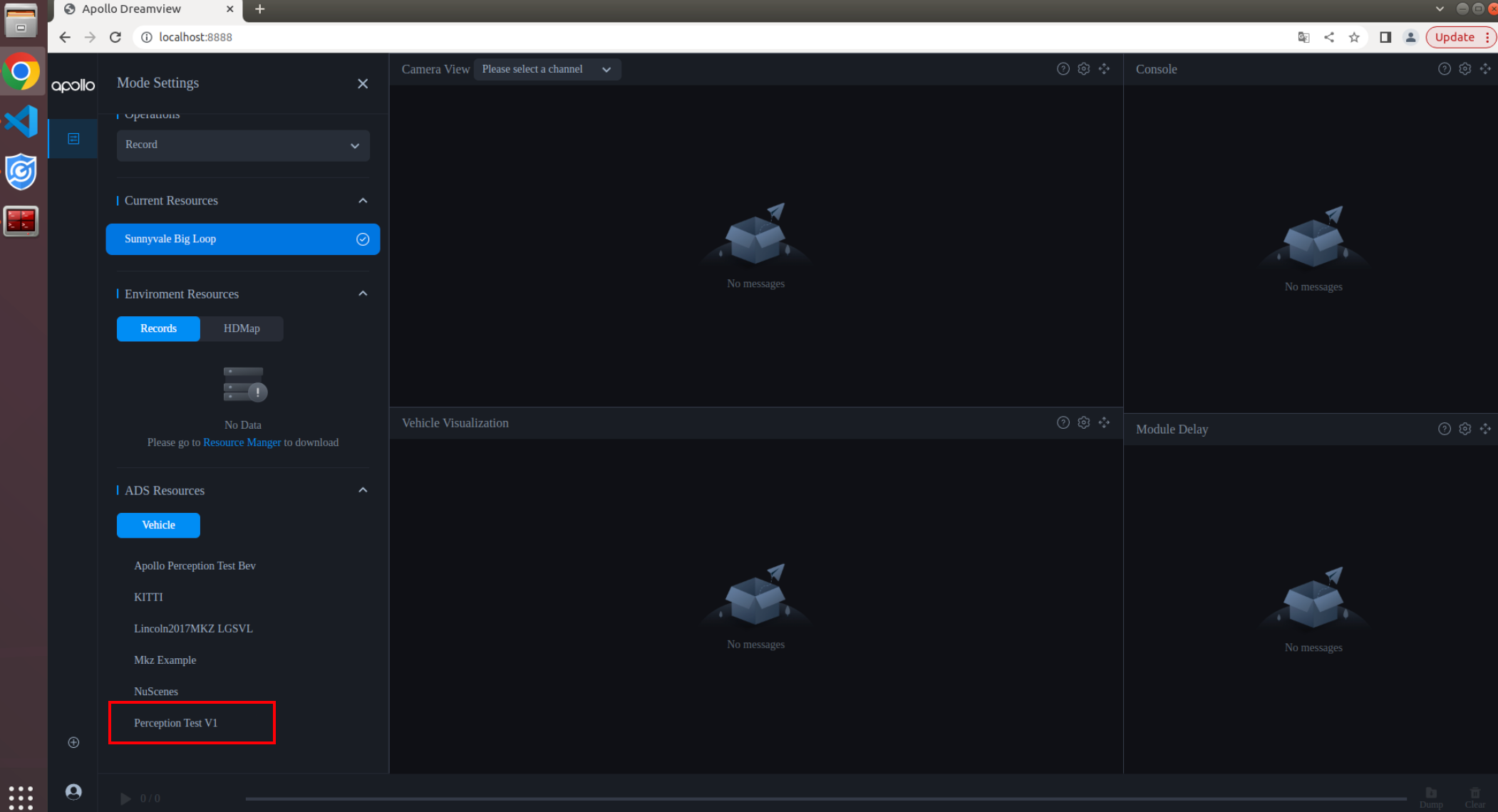This screenshot has height=812, width=1498.
Task: Open the Record operations dropdown
Action: click(x=242, y=145)
